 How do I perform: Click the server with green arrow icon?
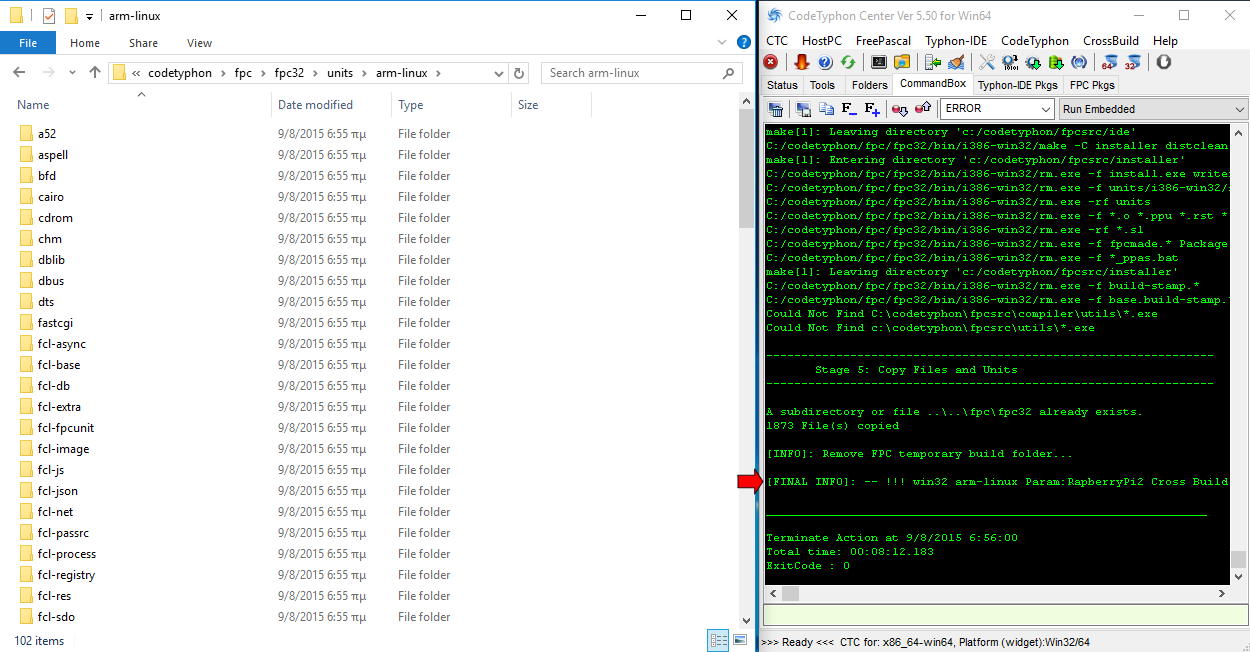click(x=933, y=62)
